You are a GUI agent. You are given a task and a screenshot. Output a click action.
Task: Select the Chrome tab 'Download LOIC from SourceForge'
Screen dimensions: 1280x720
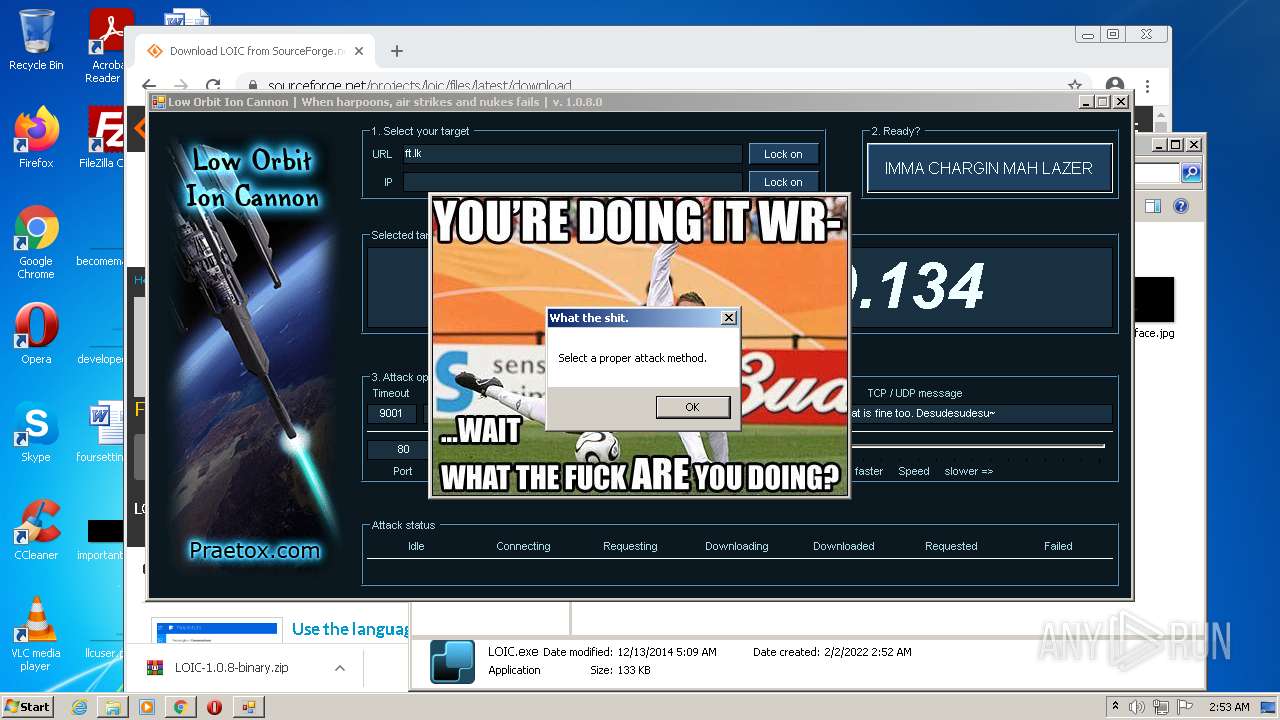click(x=256, y=51)
